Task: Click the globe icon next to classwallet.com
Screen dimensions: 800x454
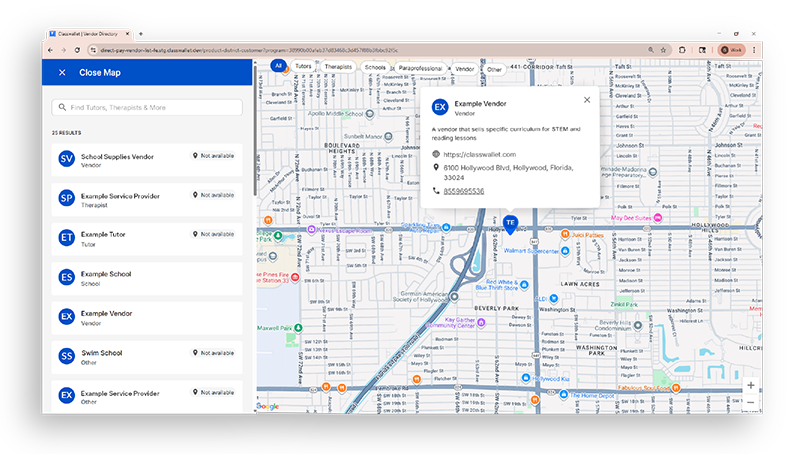Action: (x=436, y=154)
